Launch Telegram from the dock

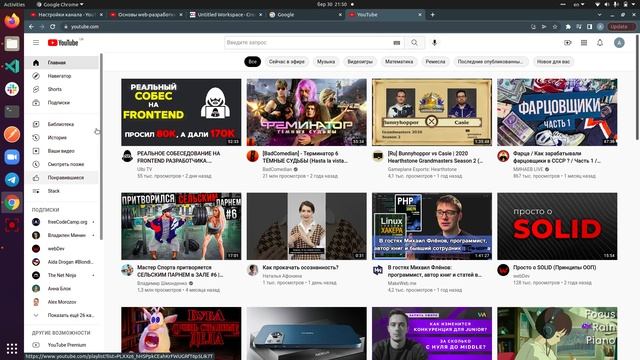coord(12,180)
